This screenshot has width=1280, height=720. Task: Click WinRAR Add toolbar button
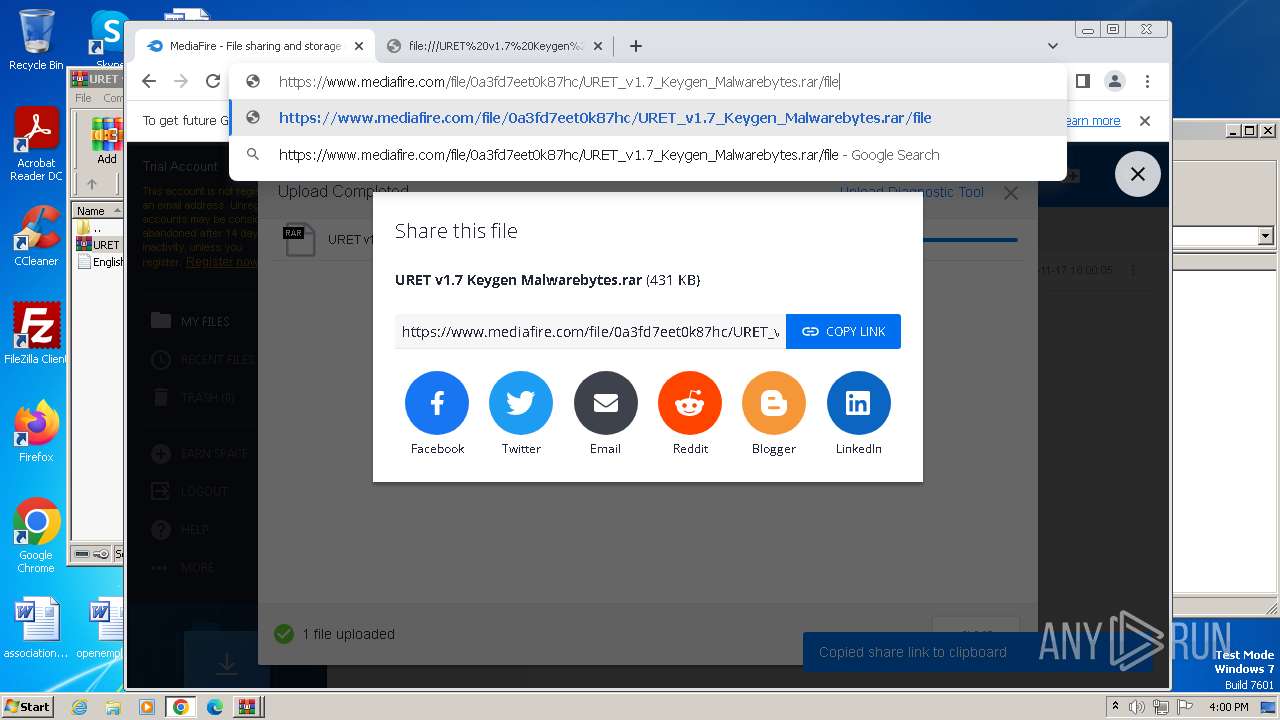[107, 141]
